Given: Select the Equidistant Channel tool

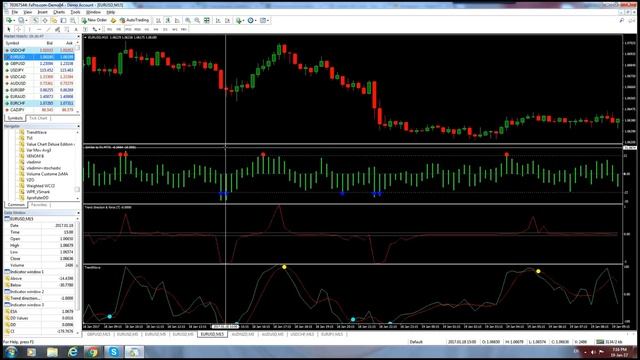Looking at the screenshot, I should click(57, 29).
